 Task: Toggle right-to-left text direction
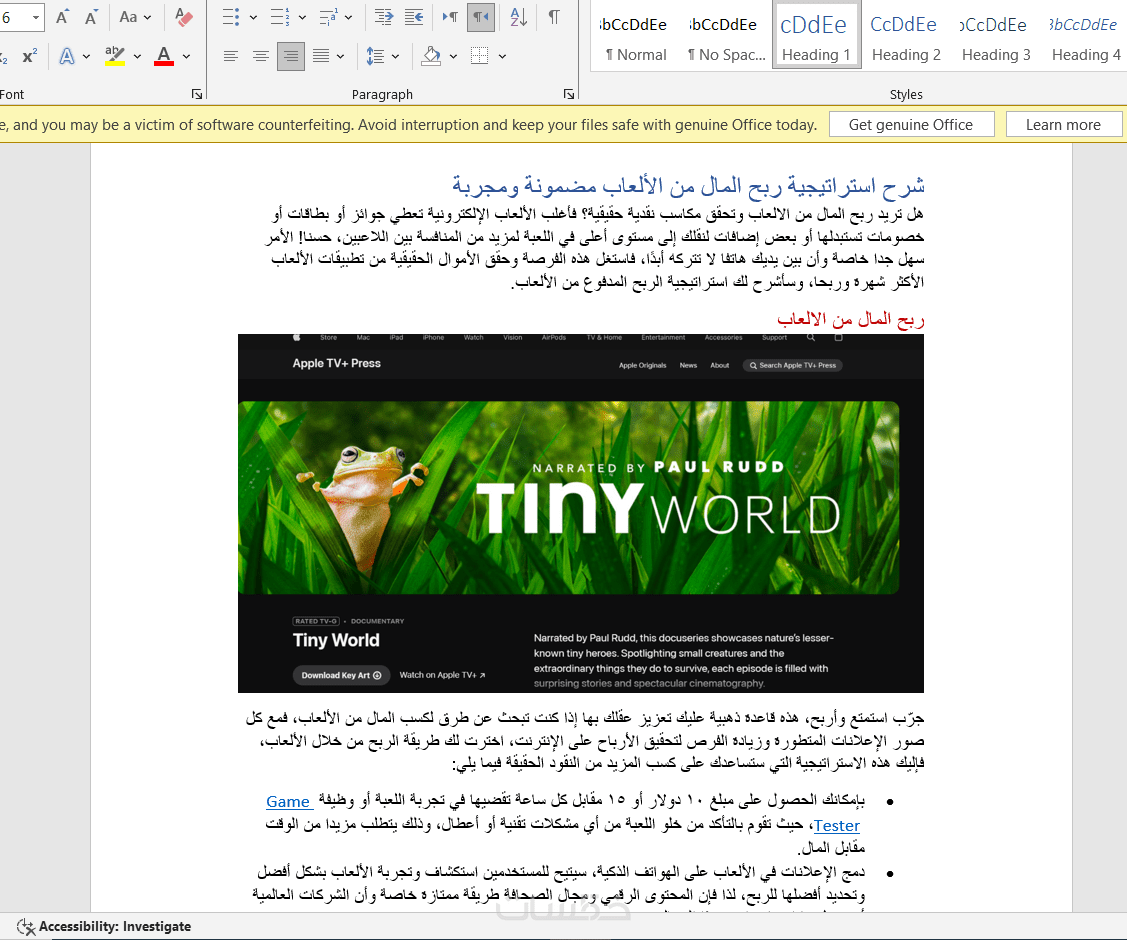481,17
